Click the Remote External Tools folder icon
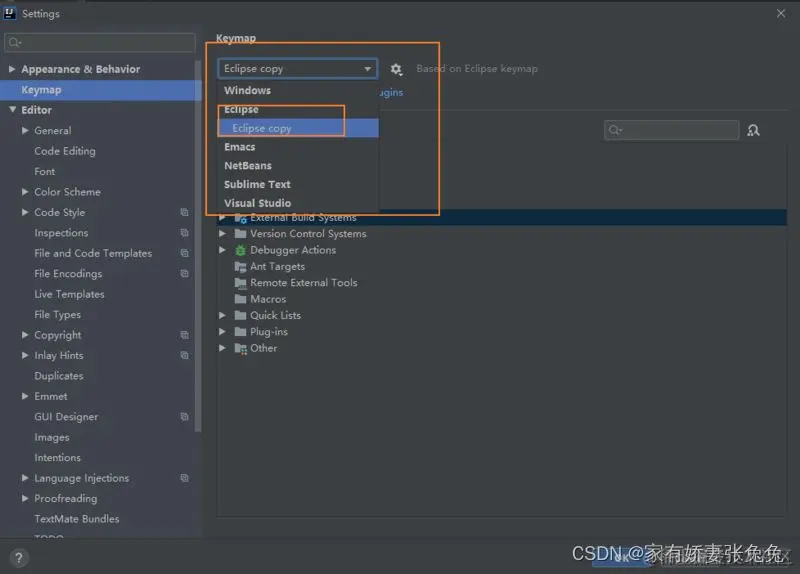The height and width of the screenshot is (574, 800). coord(240,283)
